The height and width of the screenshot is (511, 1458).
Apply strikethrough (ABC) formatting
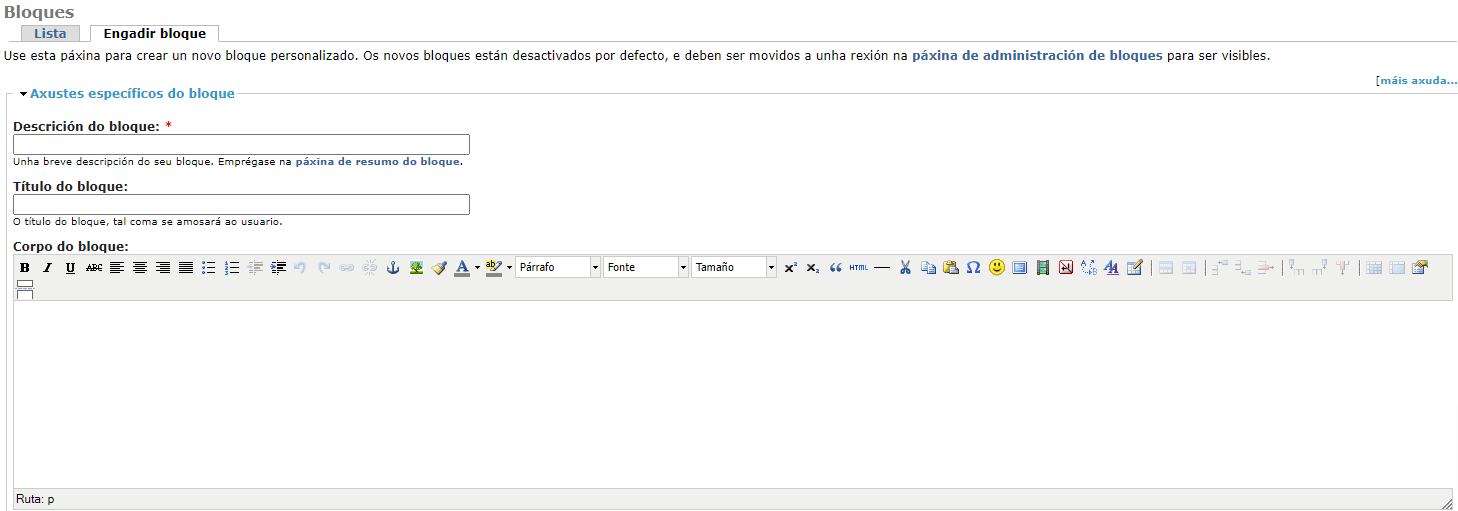94,267
